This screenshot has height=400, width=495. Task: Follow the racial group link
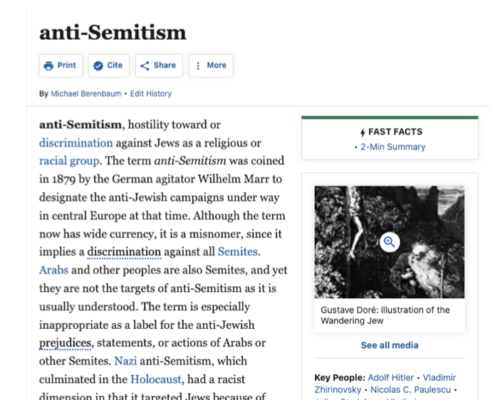coord(69,161)
